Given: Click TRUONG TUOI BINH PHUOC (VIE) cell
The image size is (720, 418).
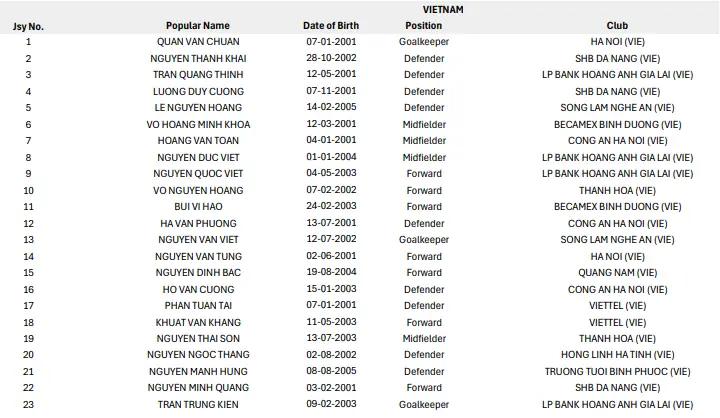Looking at the screenshot, I should click(617, 371).
